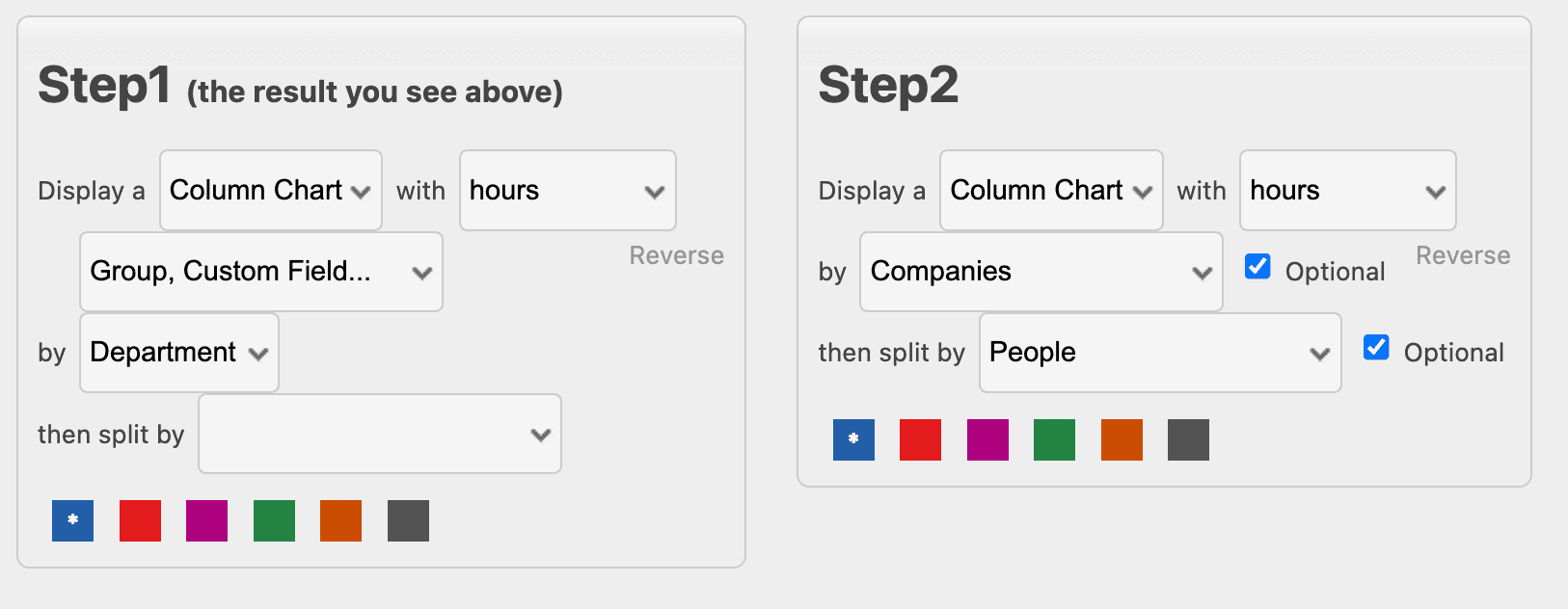Image resolution: width=1568 pixels, height=609 pixels.
Task: Open the Group, Custom Field dropdown in Step1
Action: click(x=260, y=271)
